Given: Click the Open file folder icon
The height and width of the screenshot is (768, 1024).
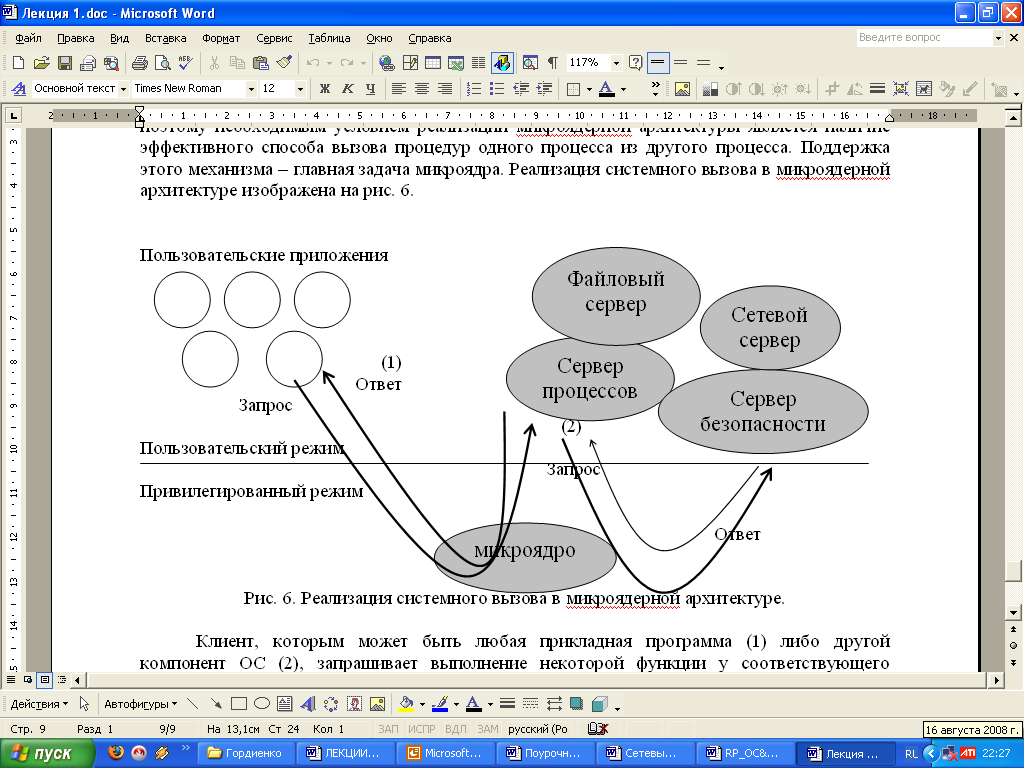Looking at the screenshot, I should tap(42, 63).
